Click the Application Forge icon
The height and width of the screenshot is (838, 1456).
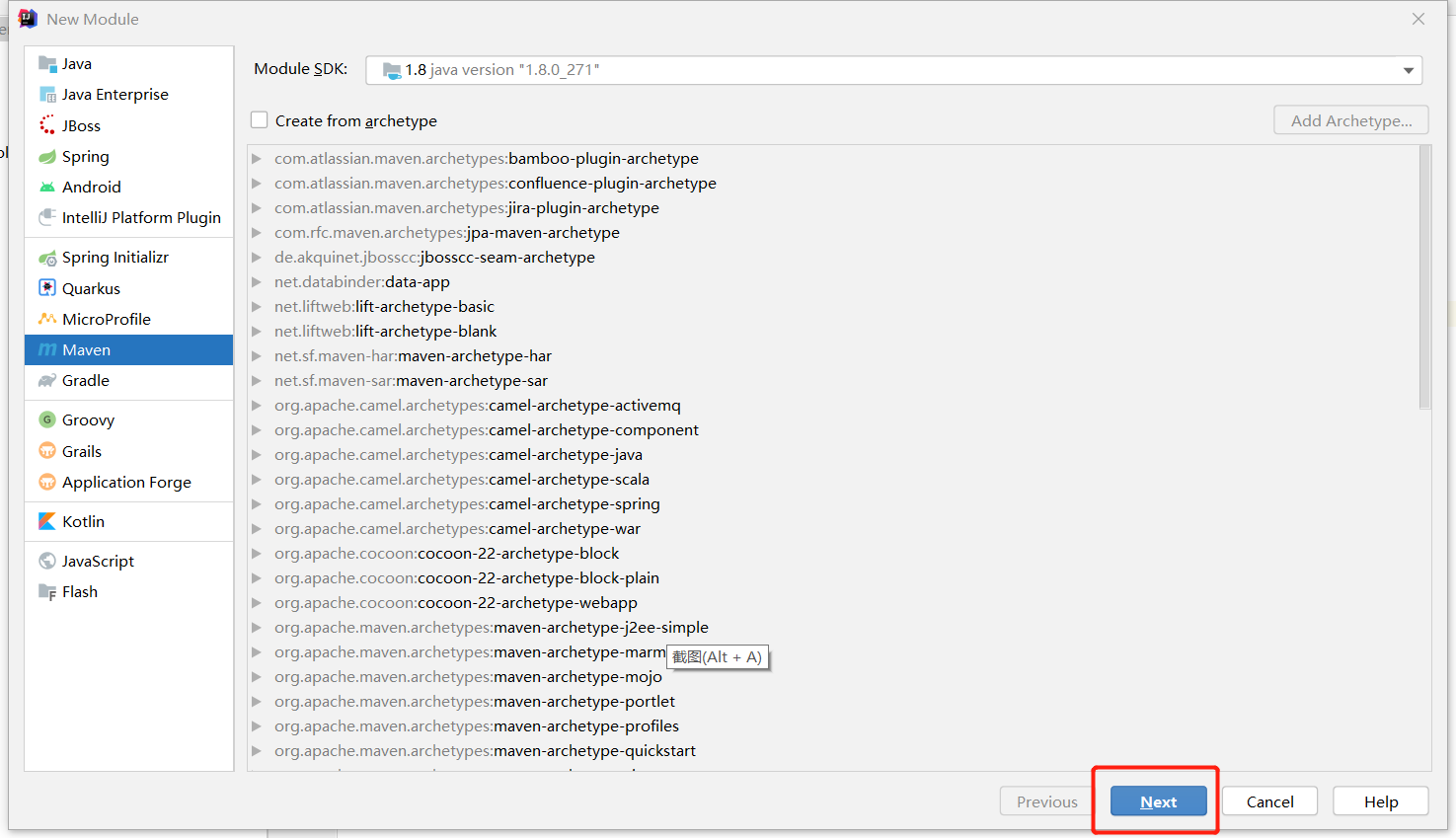pos(47,482)
